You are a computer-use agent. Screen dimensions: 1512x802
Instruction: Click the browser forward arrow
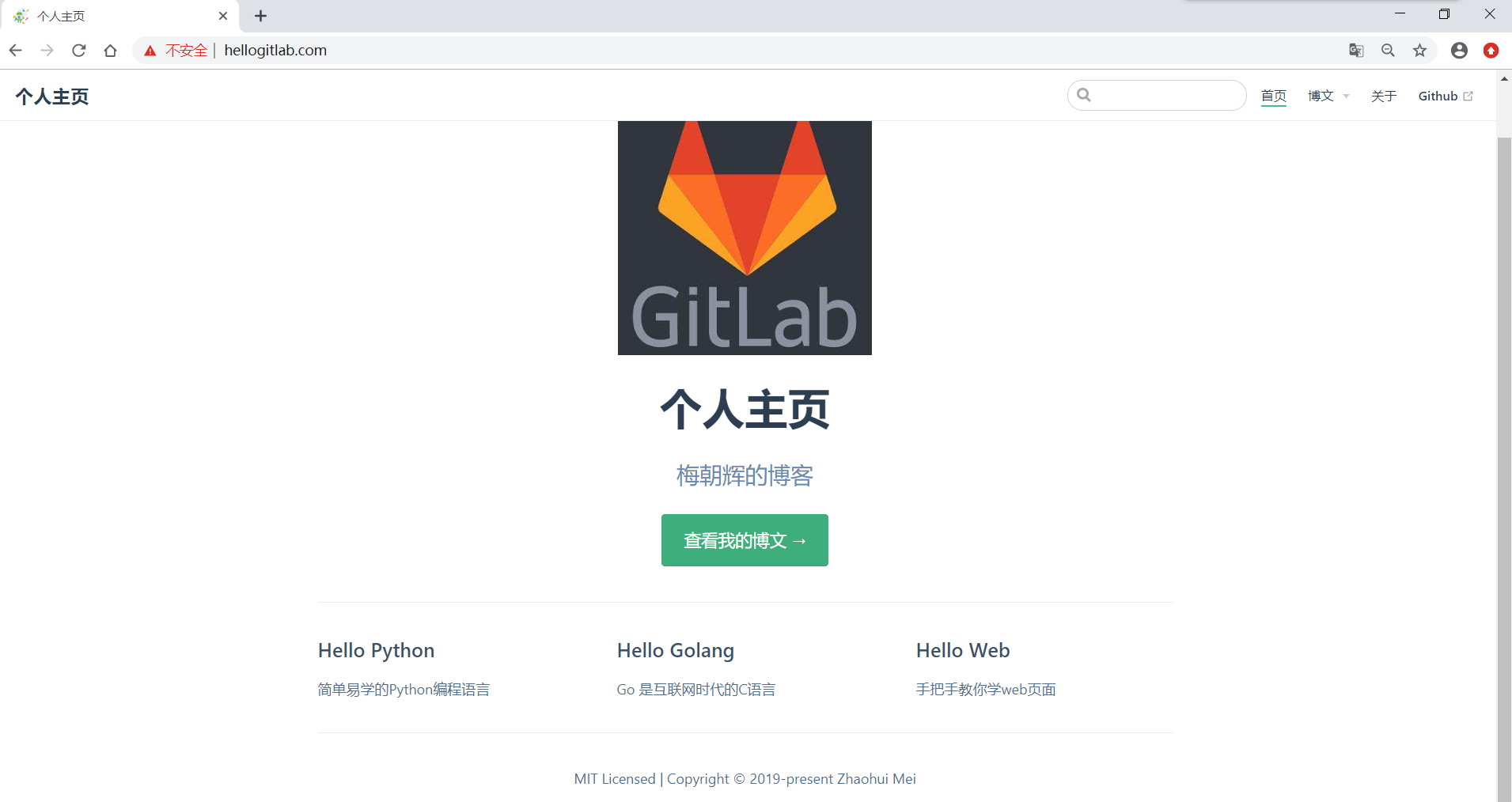coord(47,51)
